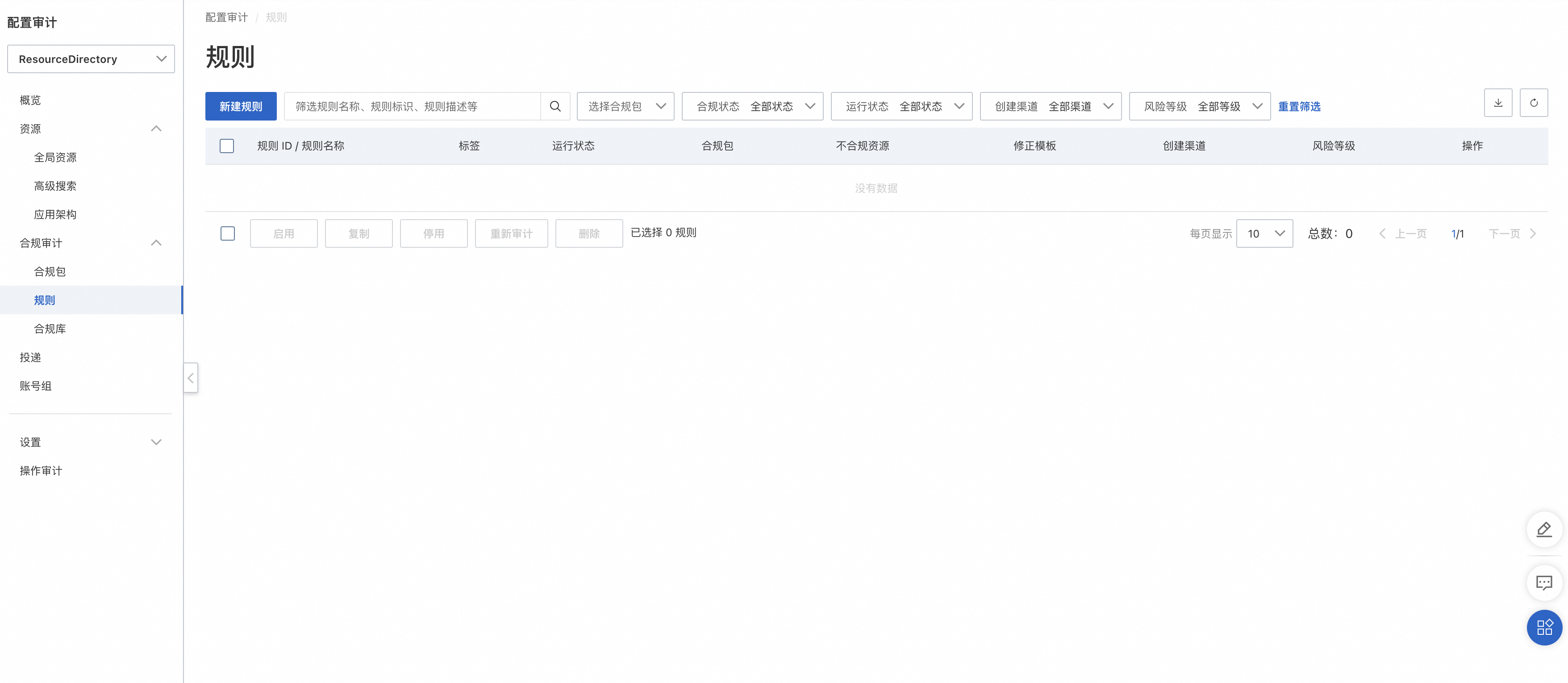Open the 选择合规包 dropdown
Screen dimensions: 1568x683
625,107
